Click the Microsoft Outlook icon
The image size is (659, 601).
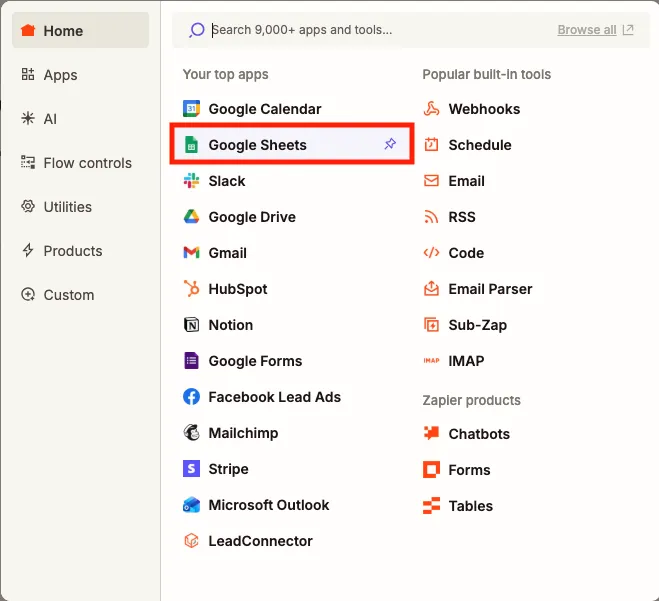(x=191, y=505)
